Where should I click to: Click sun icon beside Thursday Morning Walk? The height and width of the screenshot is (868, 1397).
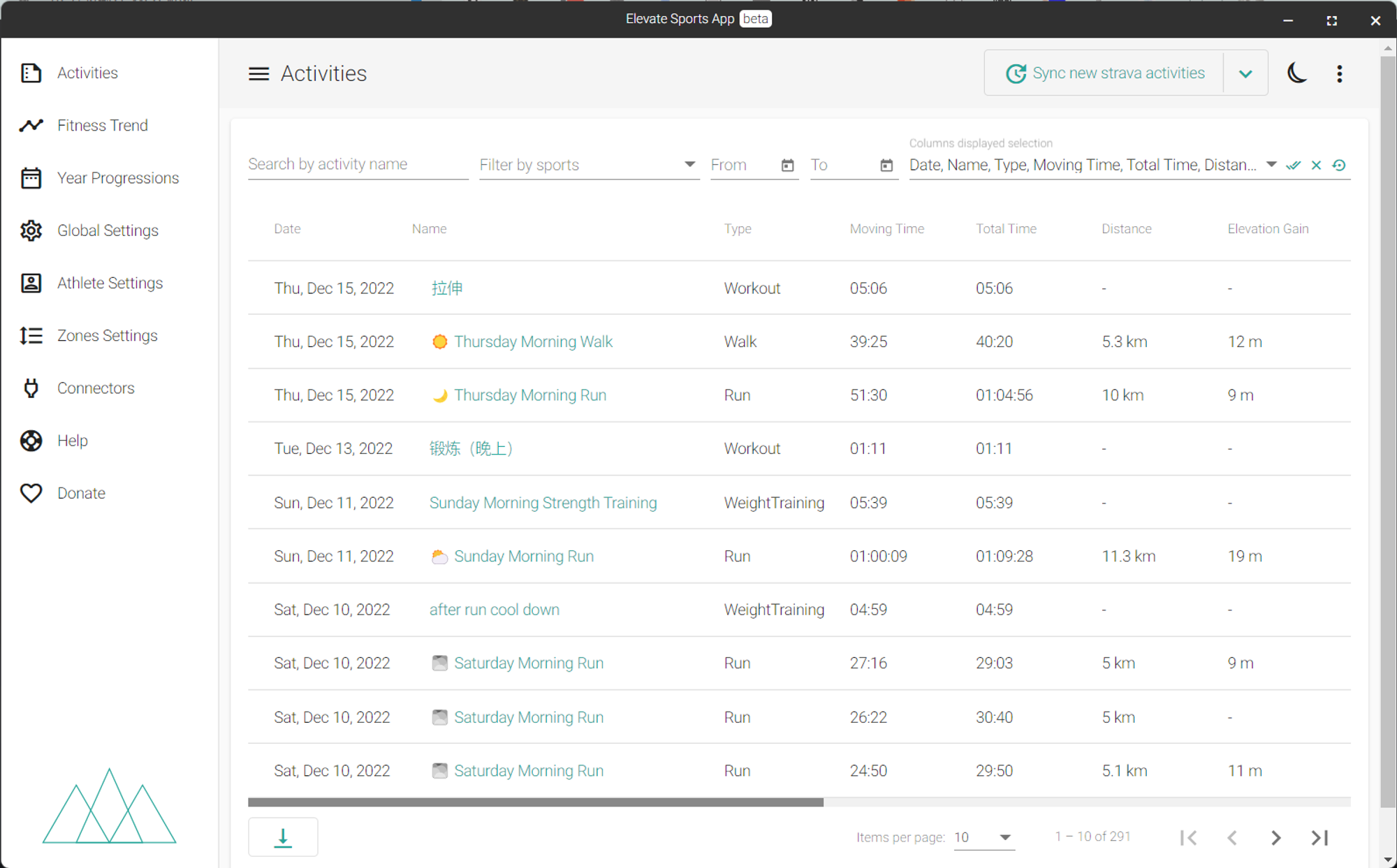pos(439,341)
